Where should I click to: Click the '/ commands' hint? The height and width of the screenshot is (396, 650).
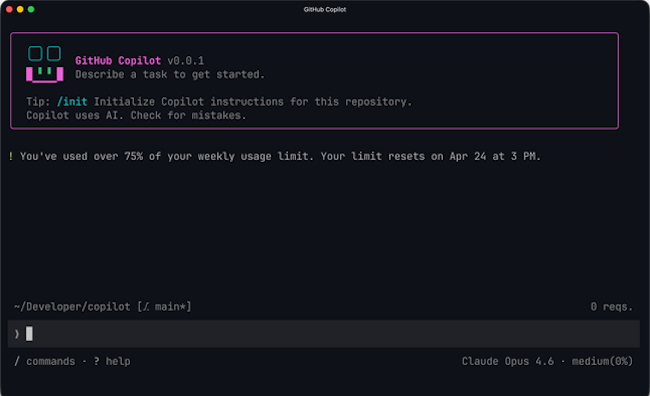tap(45, 361)
